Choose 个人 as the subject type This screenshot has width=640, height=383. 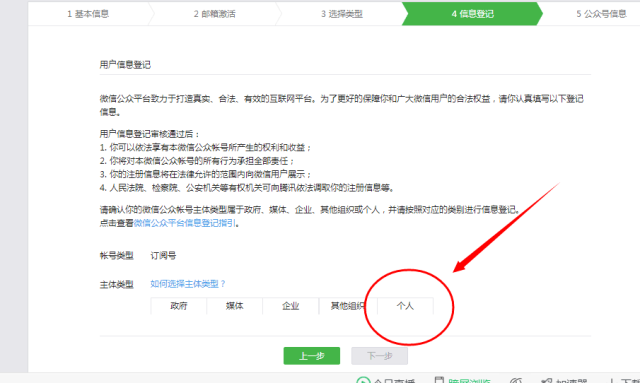click(405, 306)
